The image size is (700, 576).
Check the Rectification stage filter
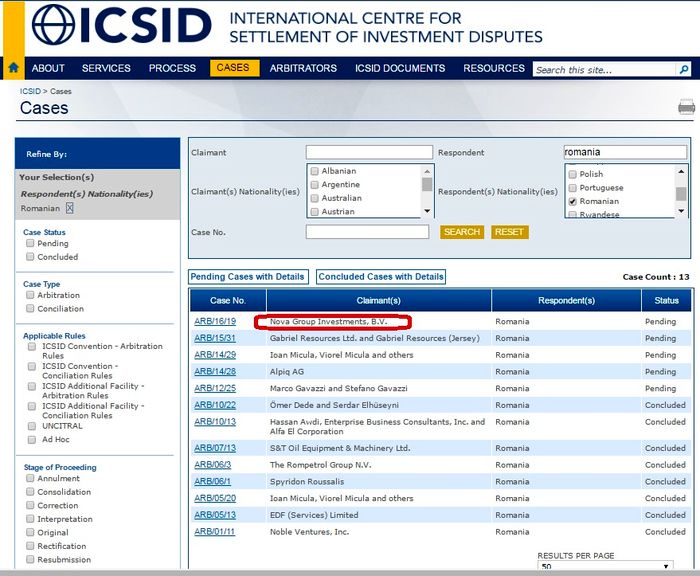(x=30, y=546)
